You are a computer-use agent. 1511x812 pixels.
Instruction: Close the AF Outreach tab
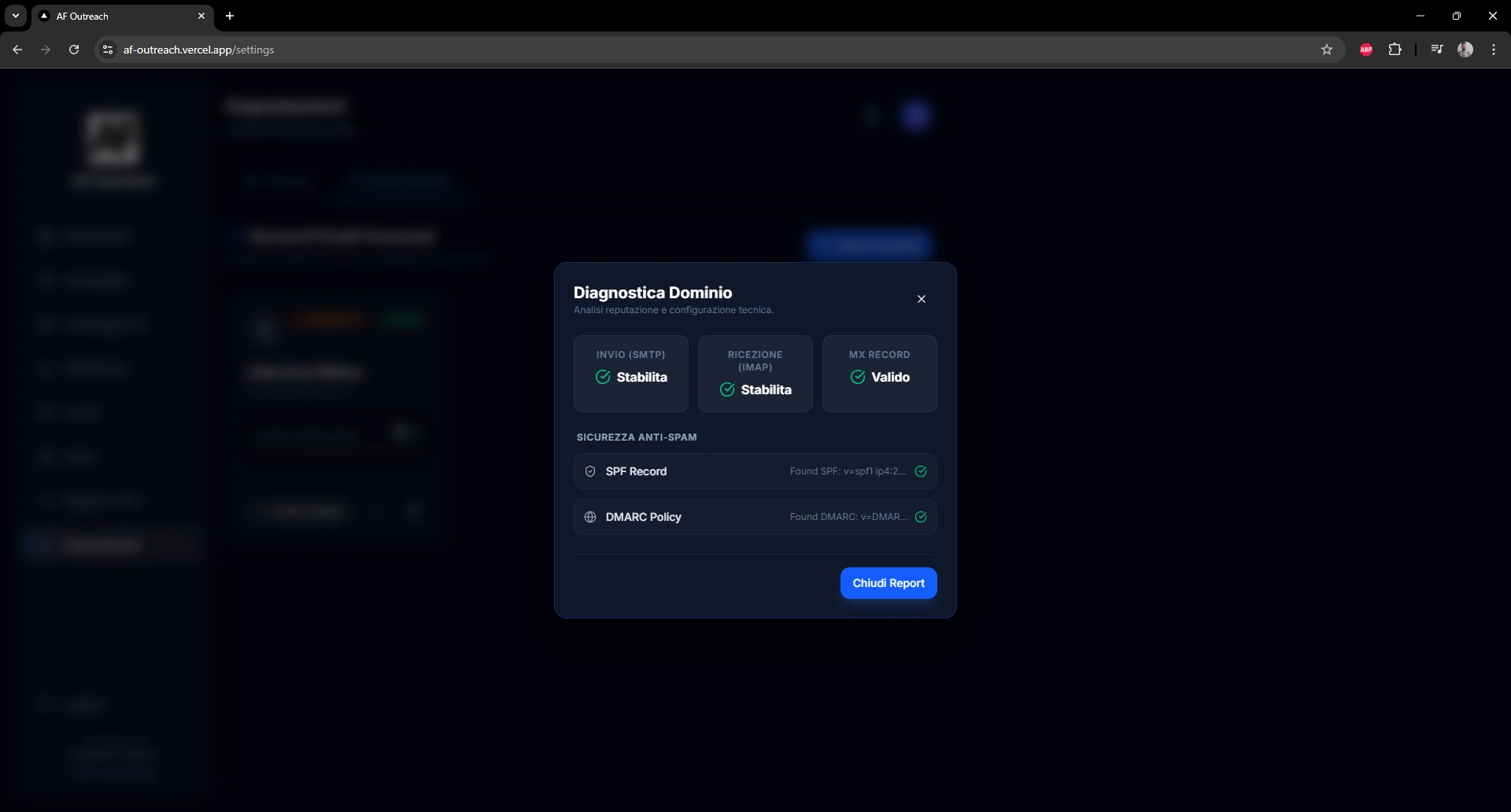tap(201, 16)
